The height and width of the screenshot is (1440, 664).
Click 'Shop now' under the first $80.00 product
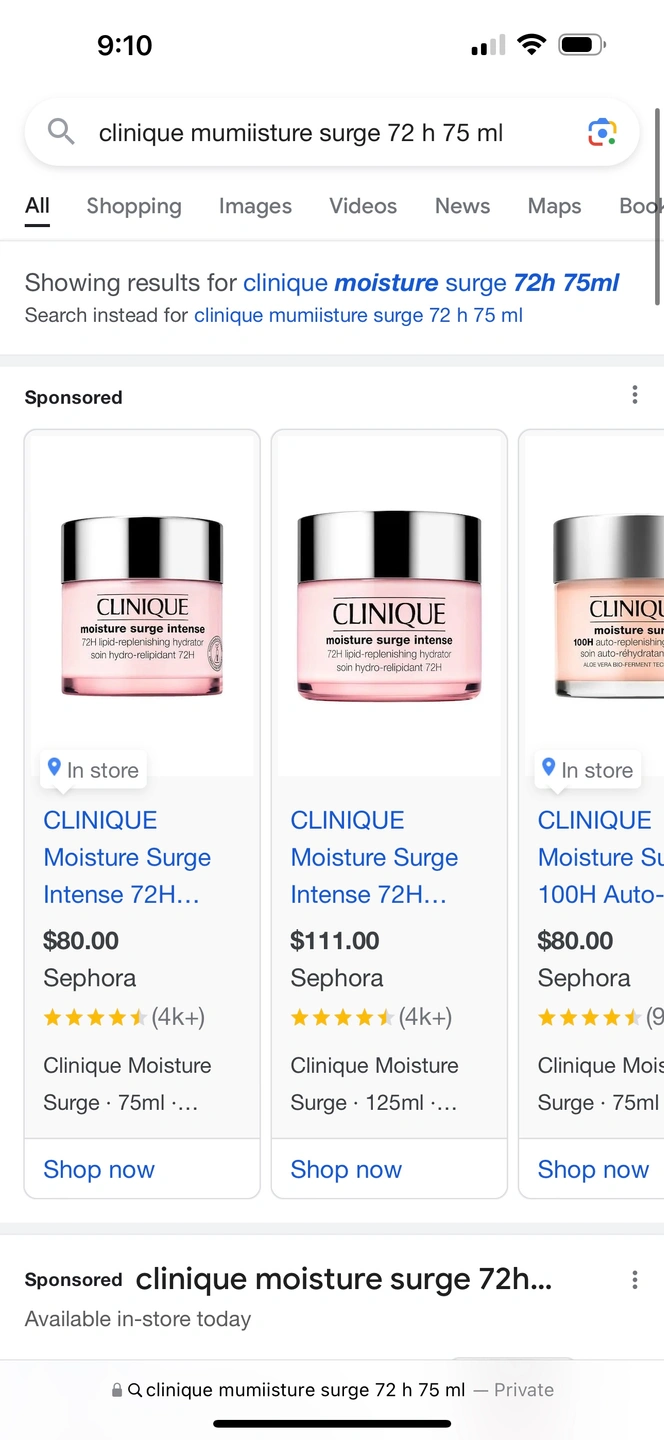(x=99, y=1169)
